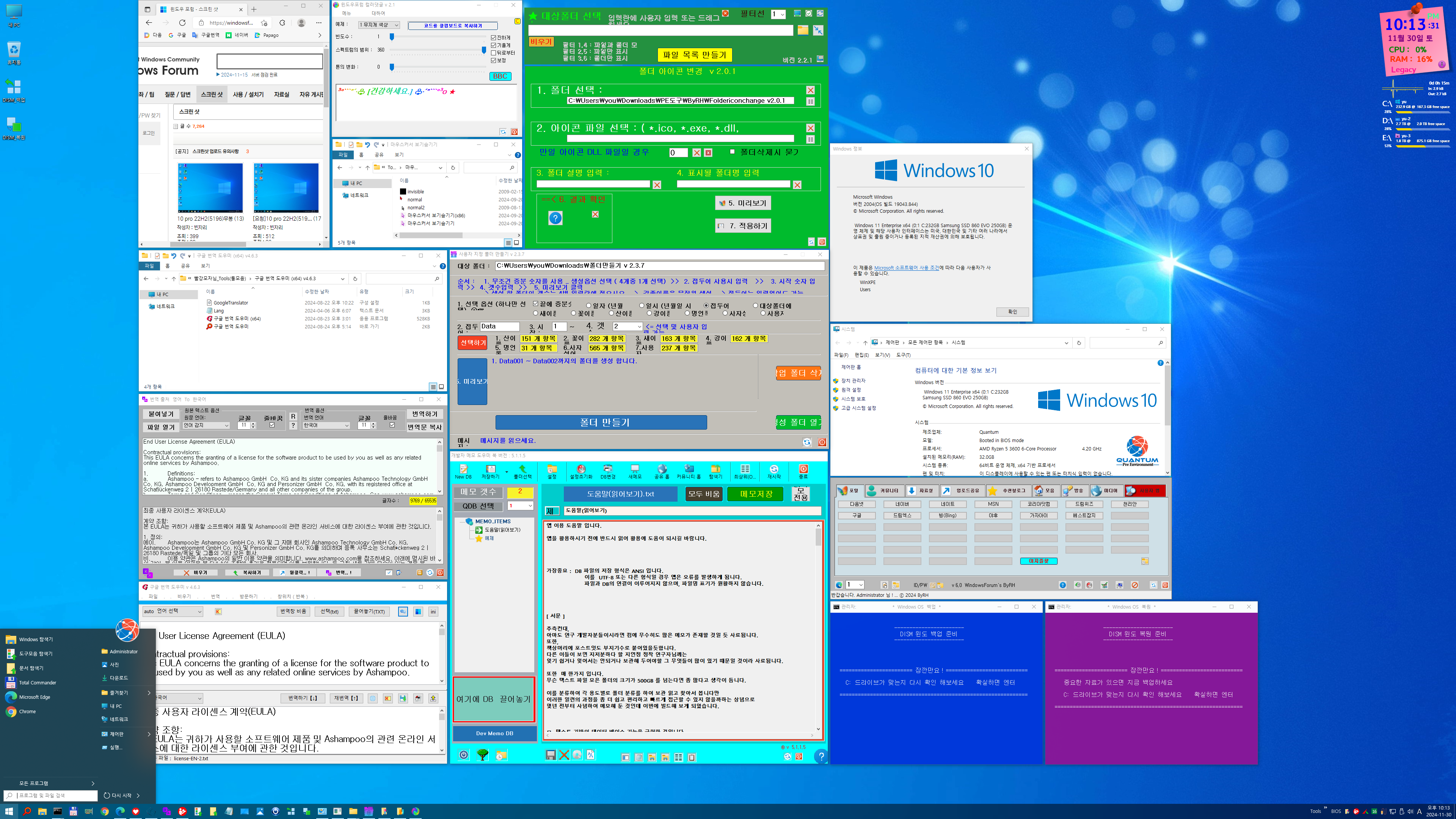Toggle 폴더삭제시 묻기 checkbox

tap(733, 152)
